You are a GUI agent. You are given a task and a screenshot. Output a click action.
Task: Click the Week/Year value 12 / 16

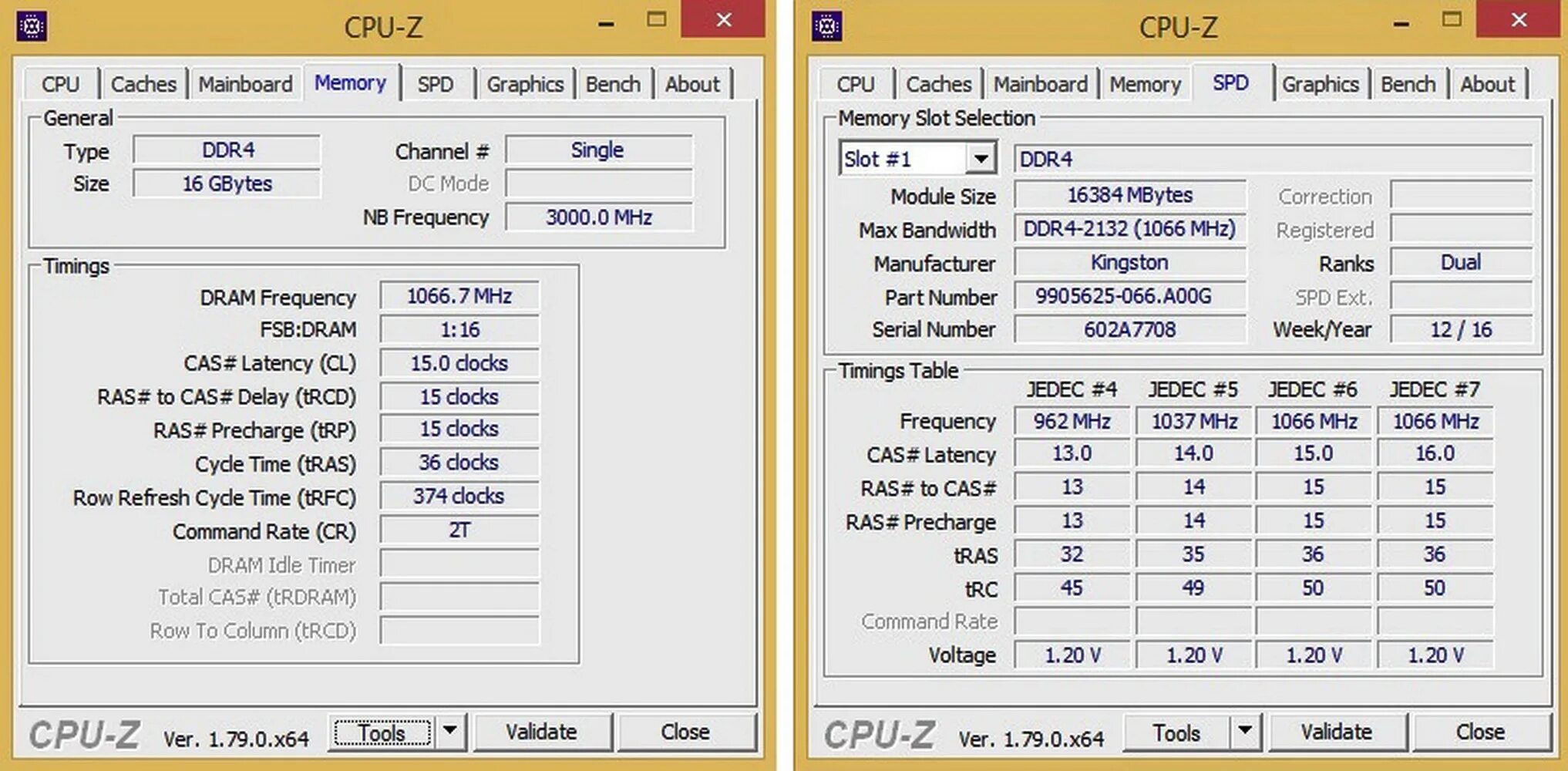[1461, 330]
